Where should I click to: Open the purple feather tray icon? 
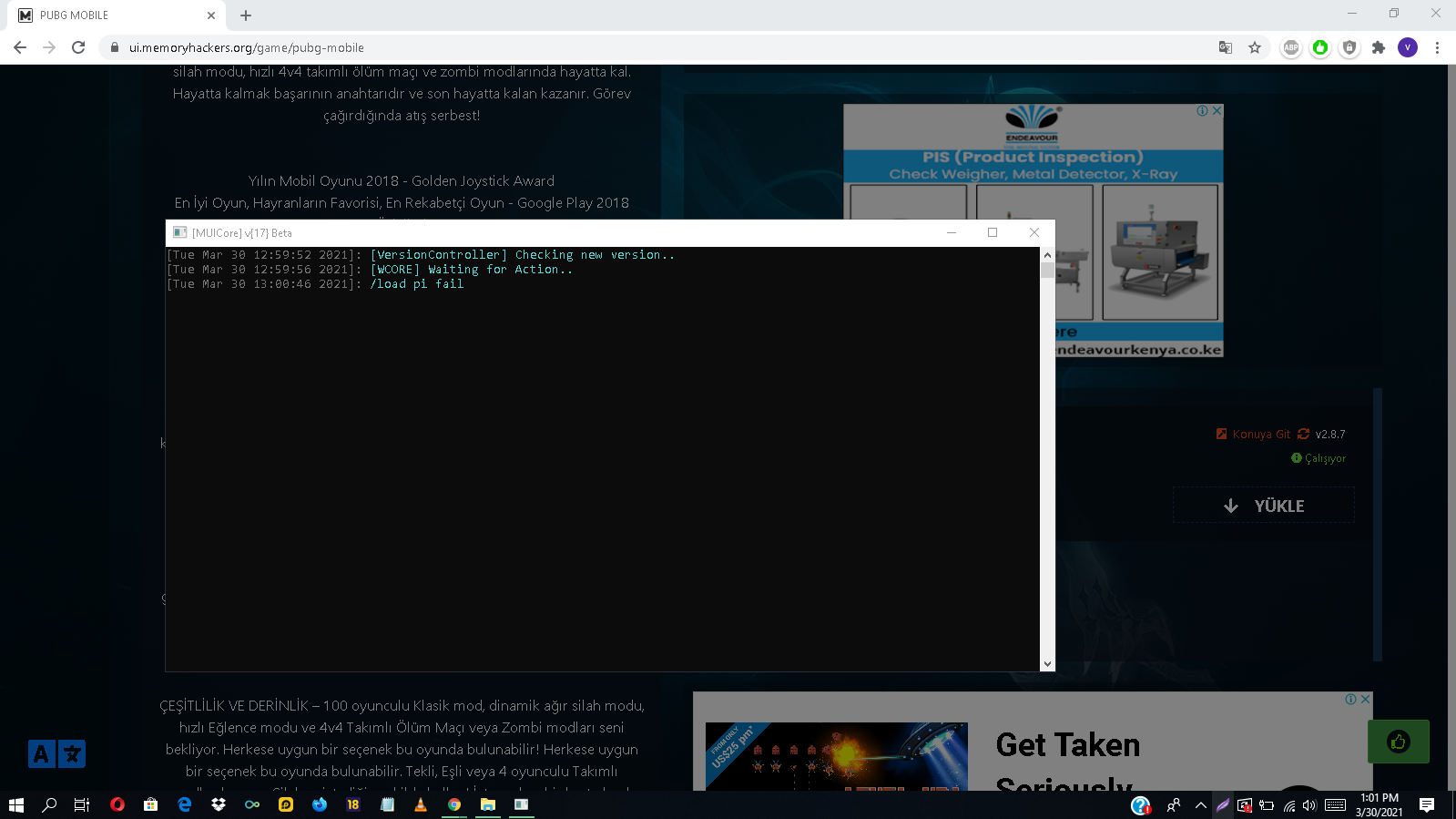point(1223,805)
